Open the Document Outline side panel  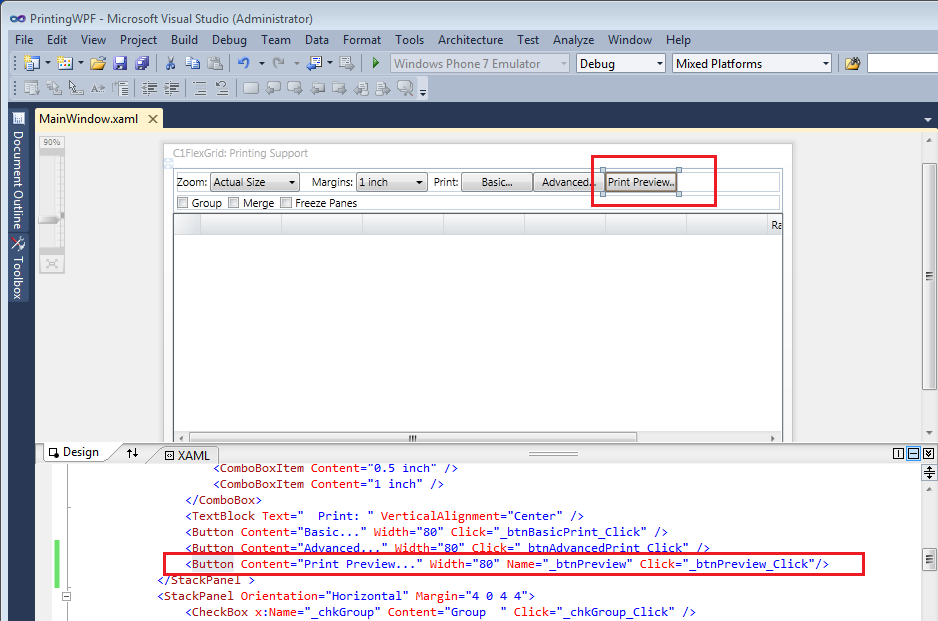[x=18, y=173]
